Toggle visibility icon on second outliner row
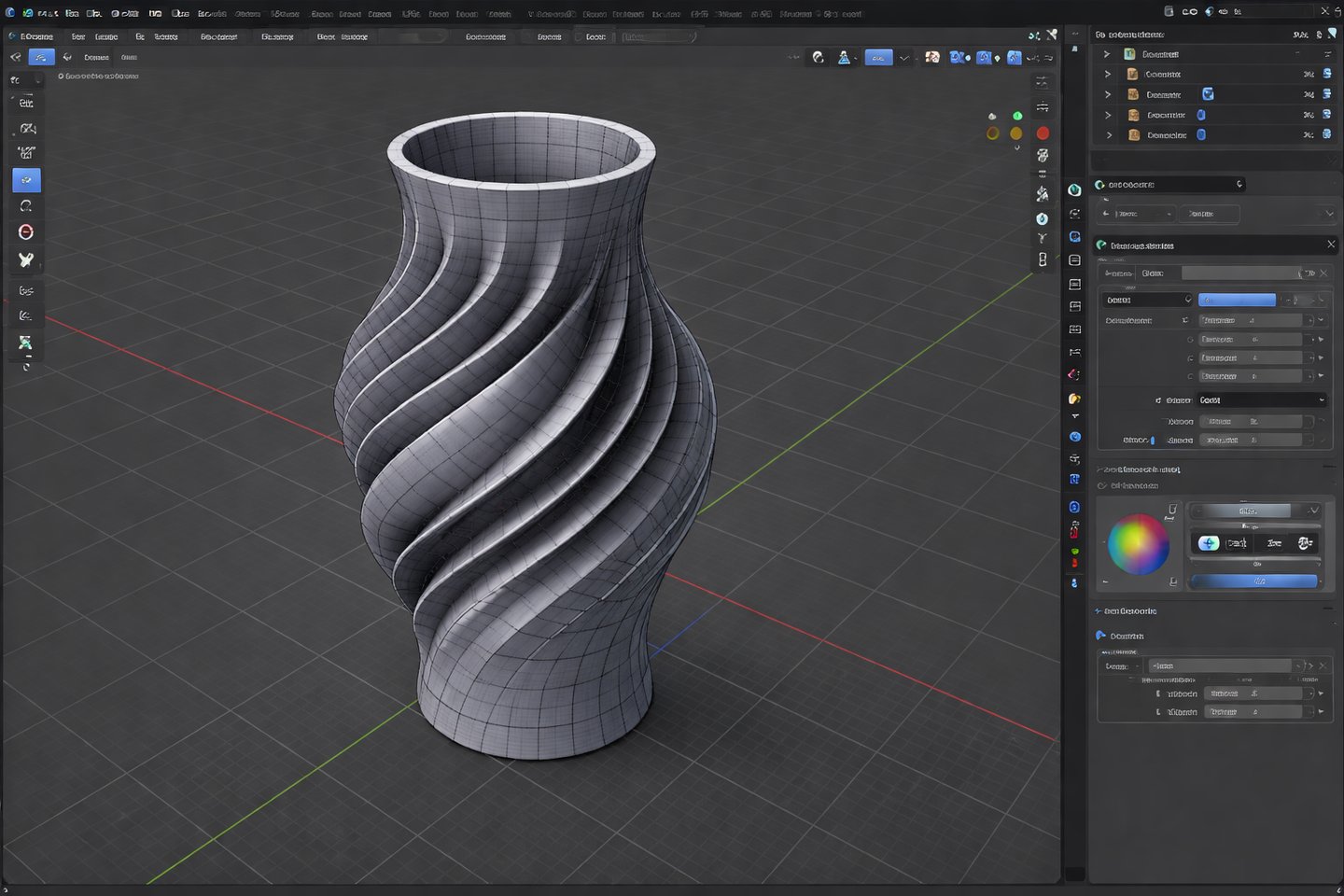 click(1326, 74)
